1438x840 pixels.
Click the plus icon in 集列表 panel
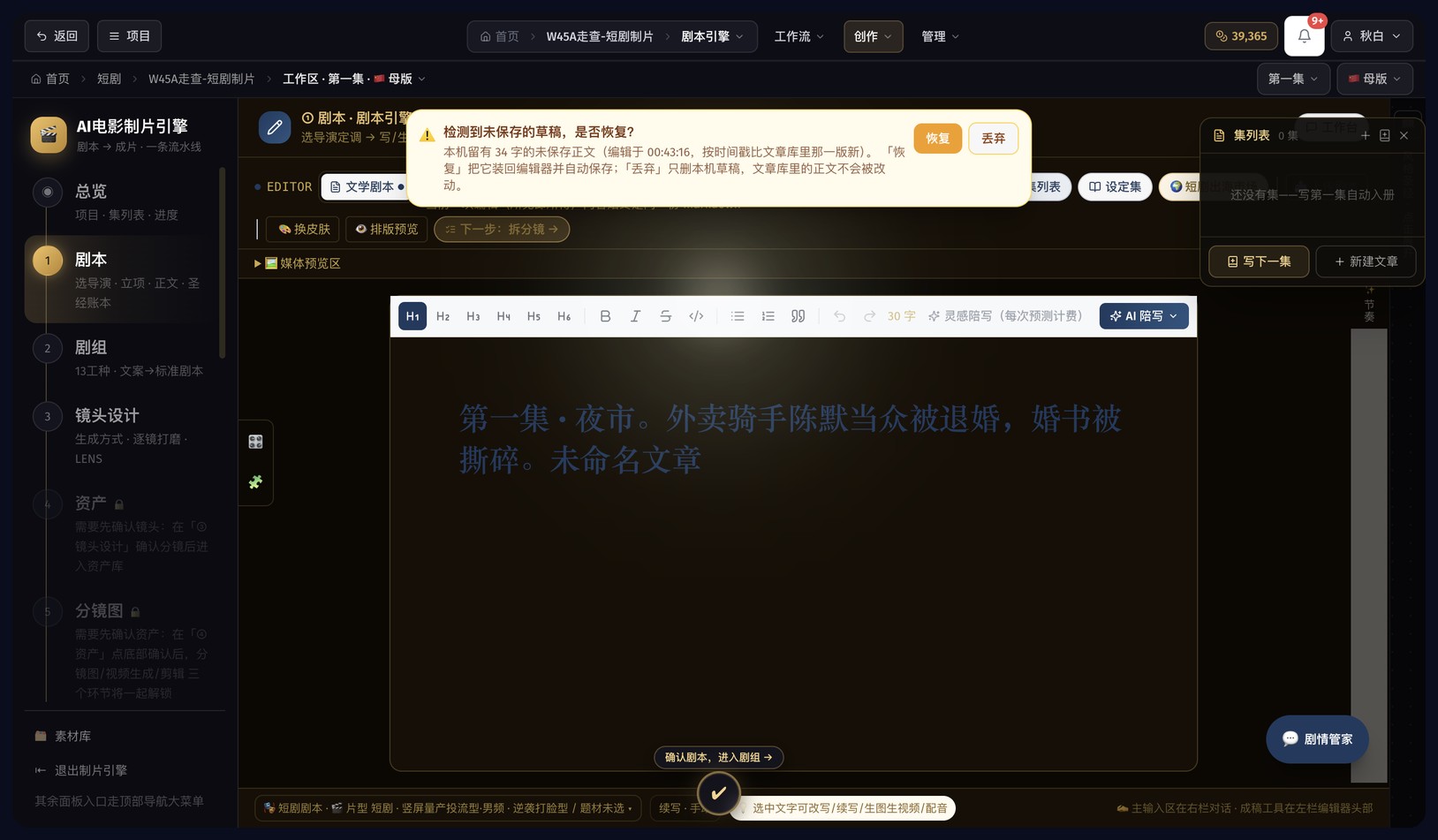pos(1366,135)
